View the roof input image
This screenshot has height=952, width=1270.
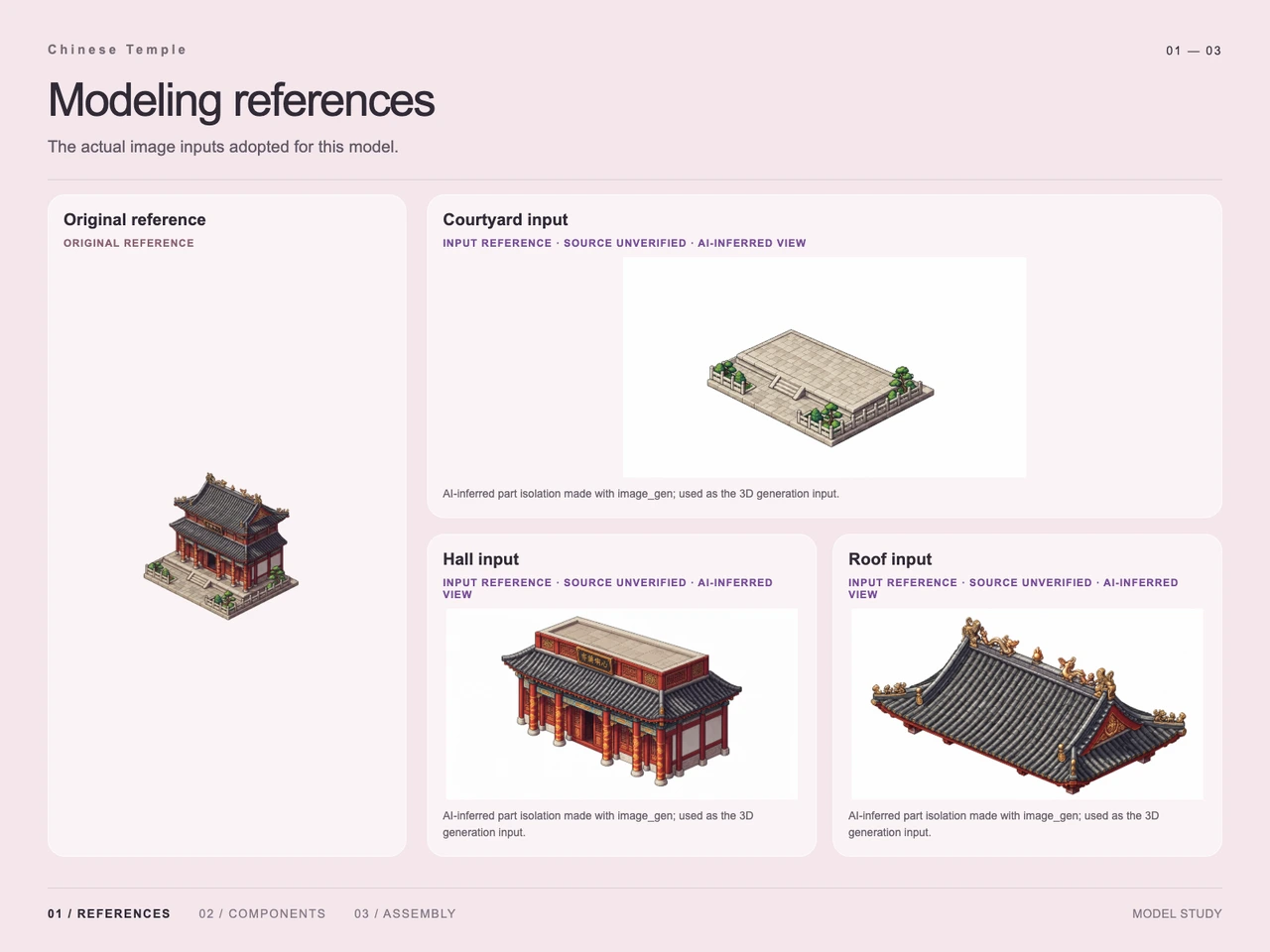point(1027,703)
